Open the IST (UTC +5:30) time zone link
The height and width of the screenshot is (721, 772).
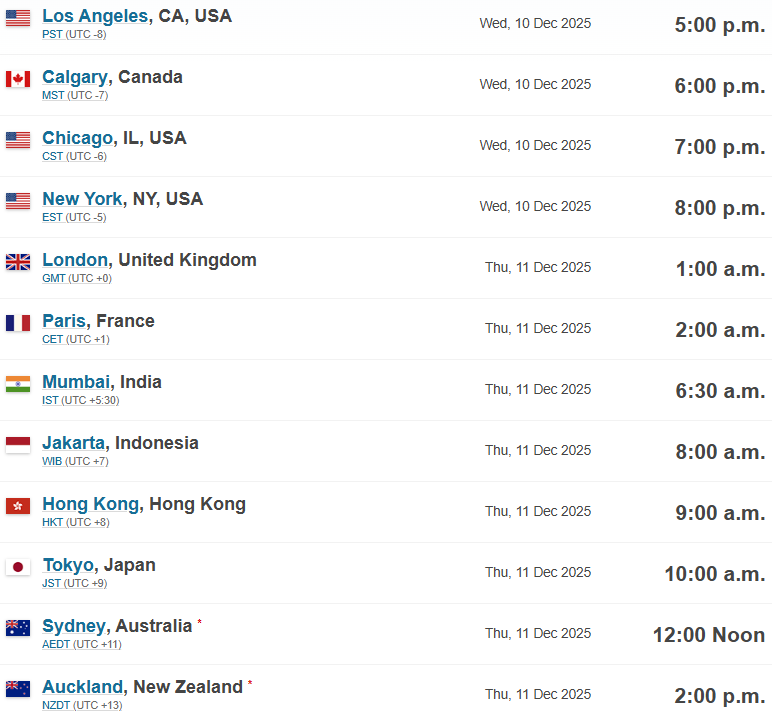81,400
